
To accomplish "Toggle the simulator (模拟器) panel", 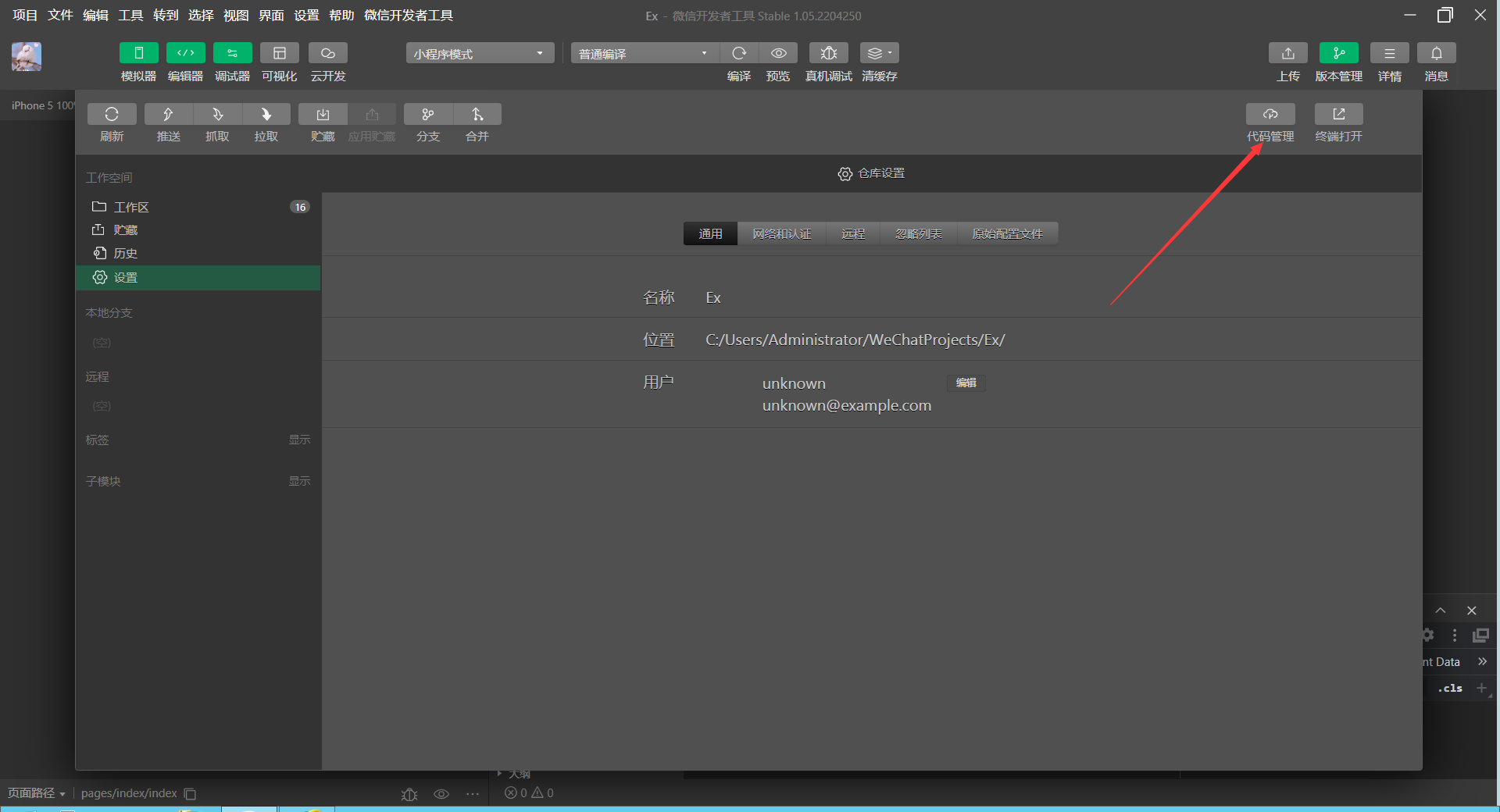I will (138, 53).
